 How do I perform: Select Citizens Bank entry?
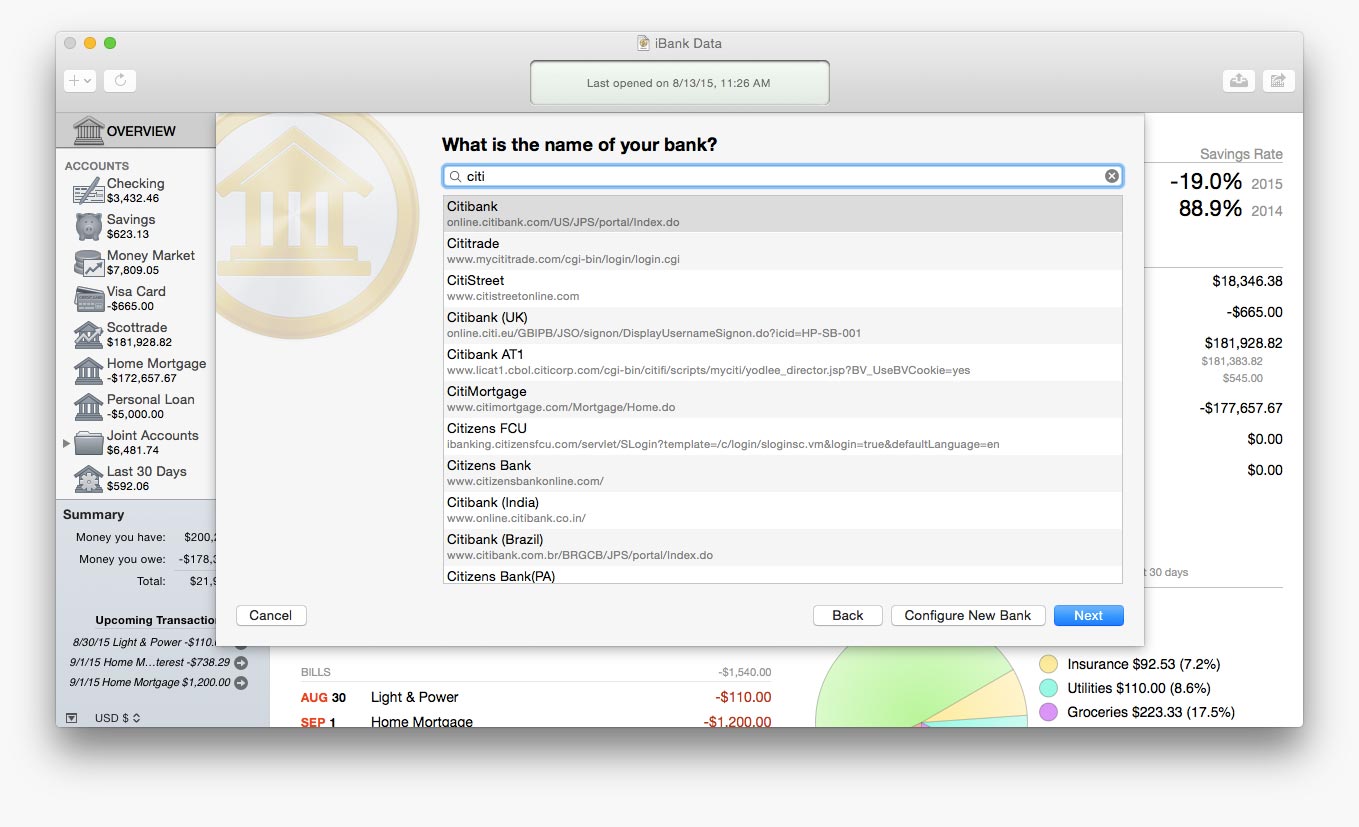pyautogui.click(x=783, y=473)
